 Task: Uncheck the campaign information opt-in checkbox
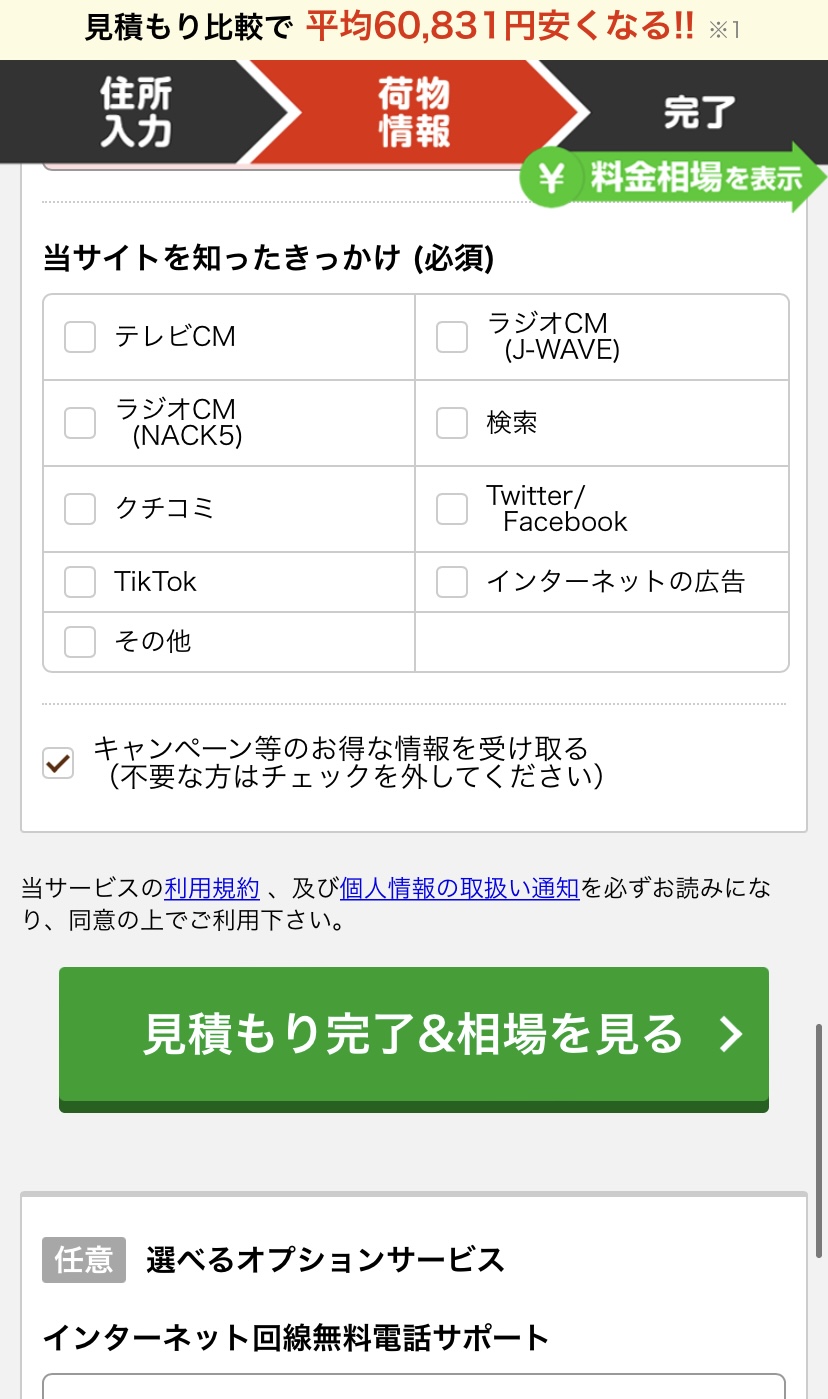[x=58, y=763]
